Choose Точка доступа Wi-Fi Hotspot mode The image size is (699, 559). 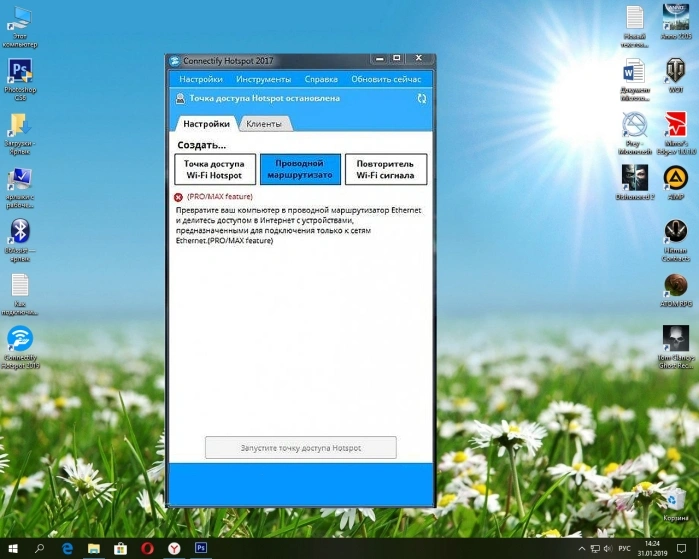pyautogui.click(x=215, y=169)
